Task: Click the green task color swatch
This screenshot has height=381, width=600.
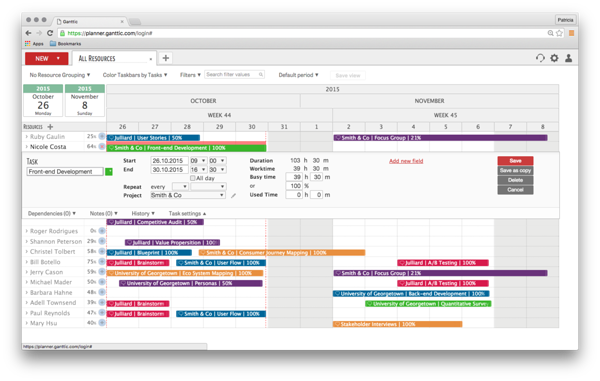Action: click(109, 172)
